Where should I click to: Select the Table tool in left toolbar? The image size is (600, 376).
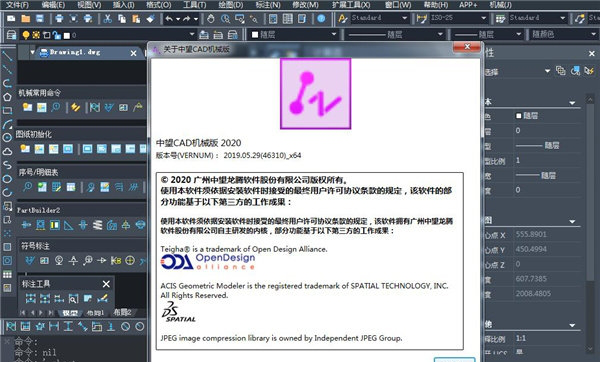point(7,274)
